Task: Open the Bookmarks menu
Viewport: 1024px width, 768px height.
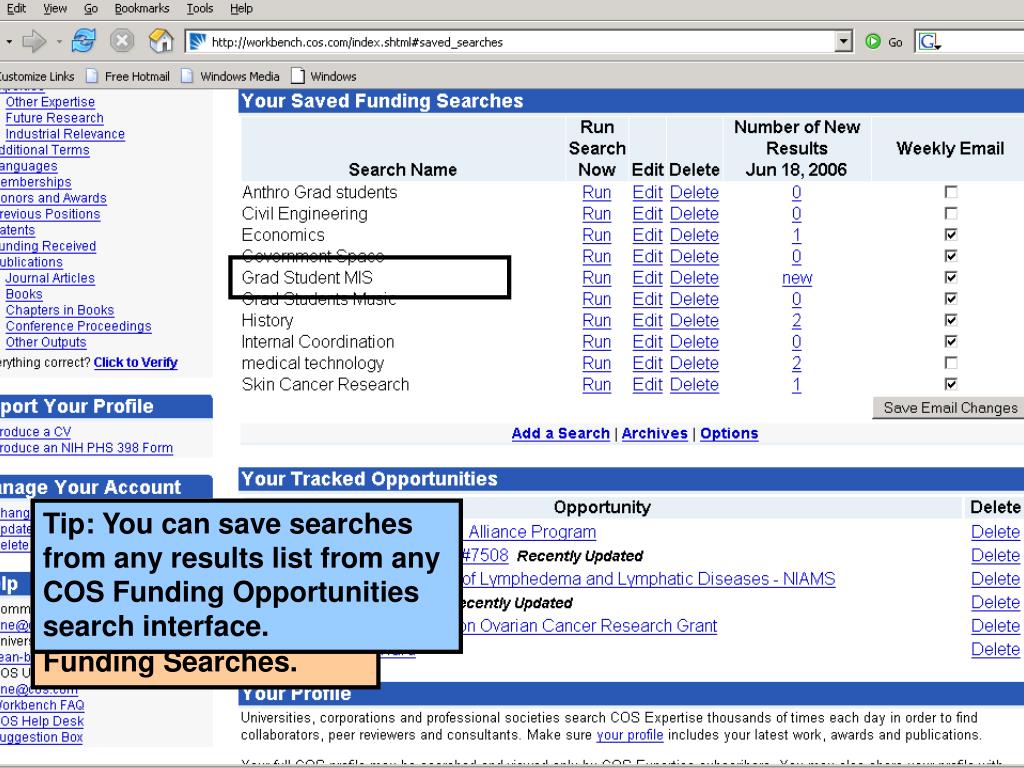Action: (x=142, y=8)
